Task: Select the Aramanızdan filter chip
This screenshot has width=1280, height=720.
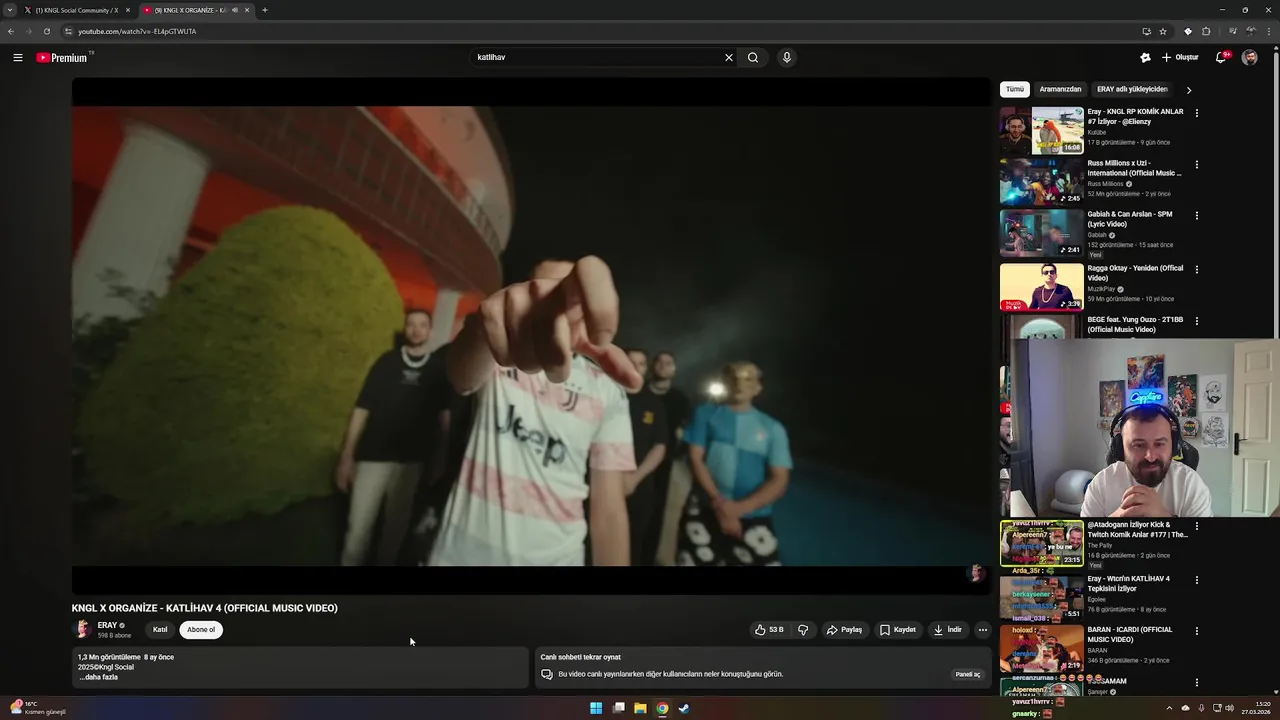Action: (x=1060, y=89)
